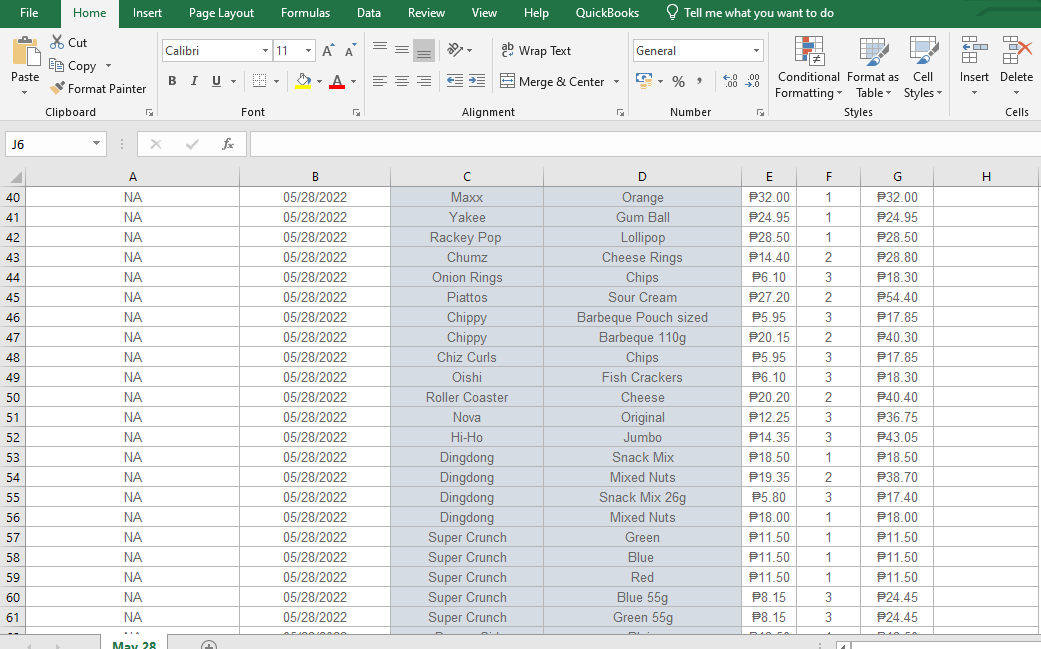The width and height of the screenshot is (1041, 649).
Task: Select the entire sheet corner button
Action: pyautogui.click(x=13, y=177)
